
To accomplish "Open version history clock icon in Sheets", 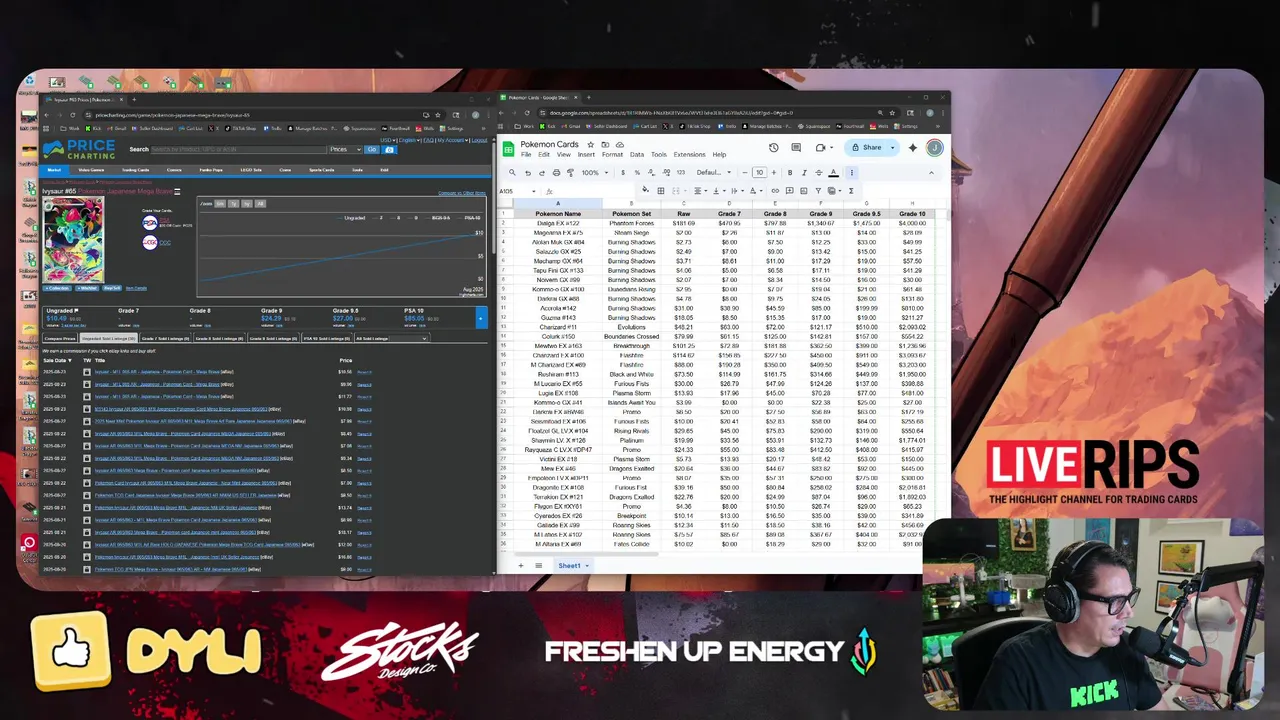I will coord(773,148).
